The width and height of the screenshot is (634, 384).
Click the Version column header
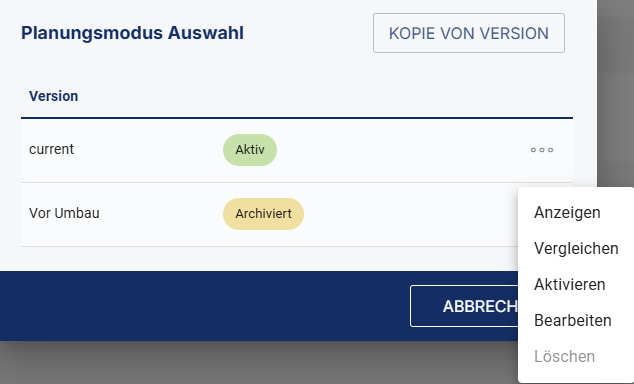pos(53,96)
